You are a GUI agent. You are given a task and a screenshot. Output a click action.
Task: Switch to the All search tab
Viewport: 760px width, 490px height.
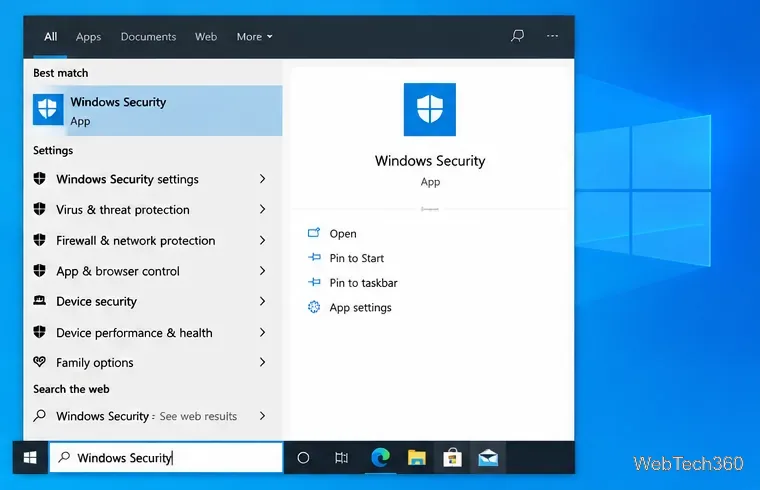(50, 37)
